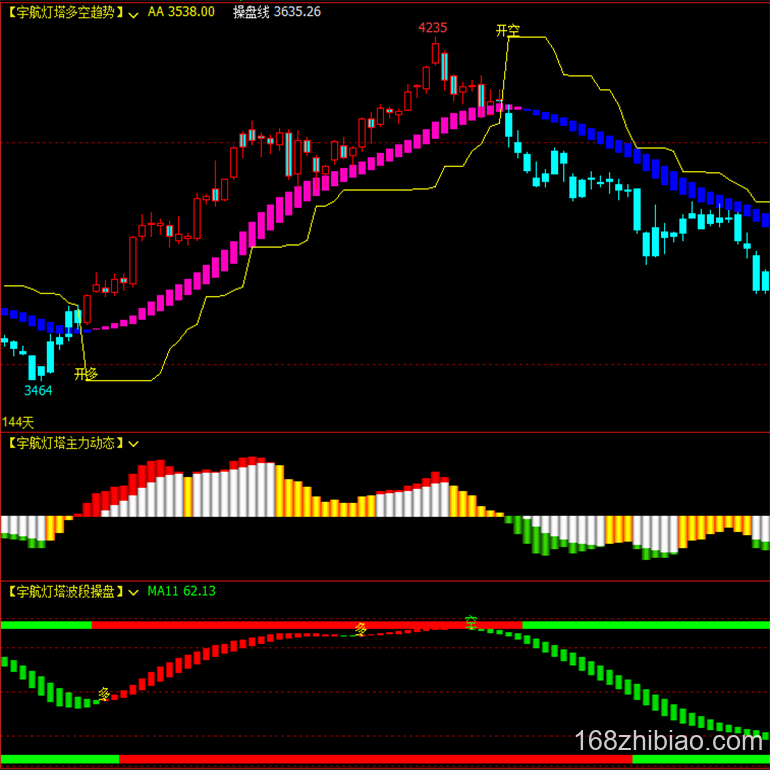Expand the 宇航灯塔波段操盘 indicator dropdown arrow
This screenshot has height=770, width=770.
pyautogui.click(x=134, y=592)
